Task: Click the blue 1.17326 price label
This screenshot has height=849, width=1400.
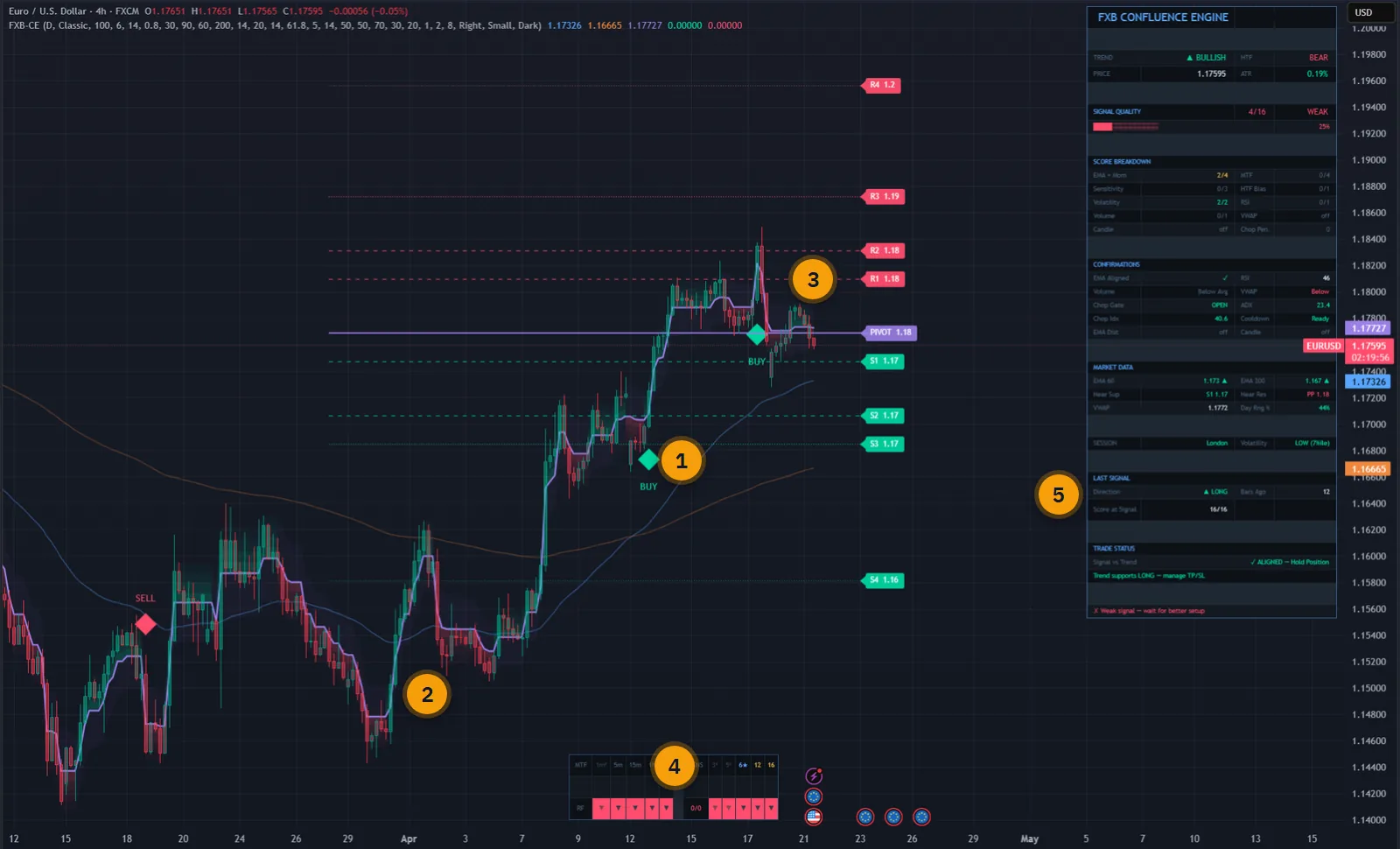Action: click(x=1368, y=382)
